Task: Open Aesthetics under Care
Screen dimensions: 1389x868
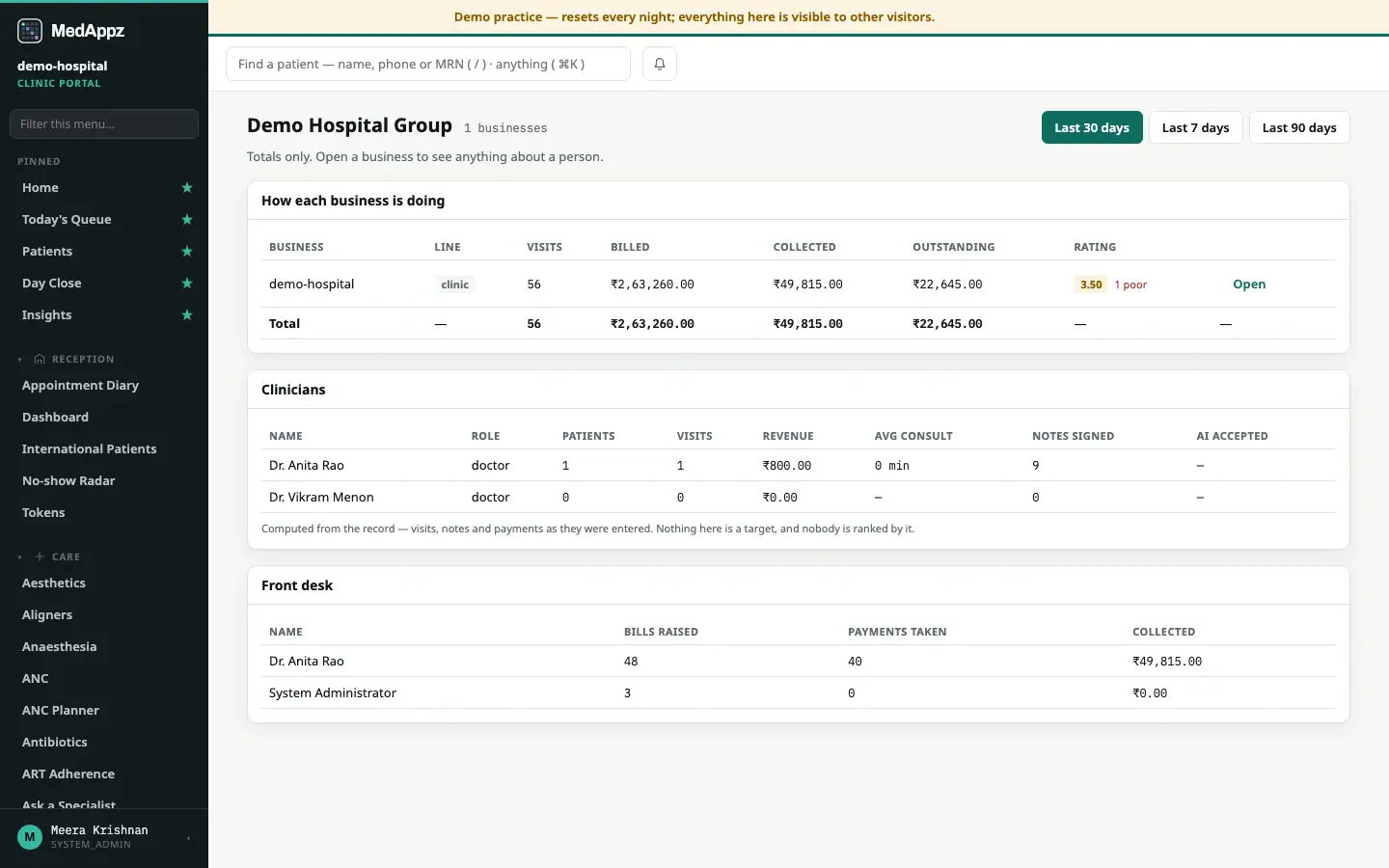Action: click(54, 583)
